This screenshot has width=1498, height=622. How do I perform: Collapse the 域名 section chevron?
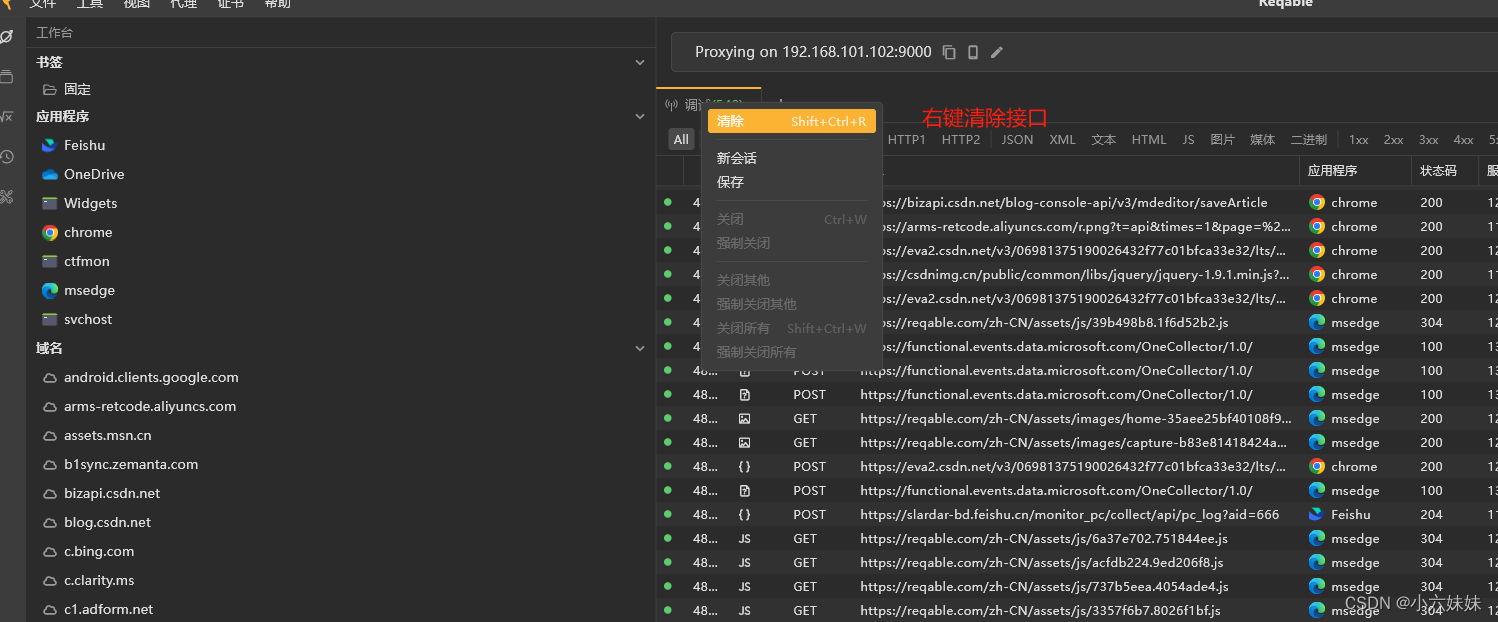point(639,347)
